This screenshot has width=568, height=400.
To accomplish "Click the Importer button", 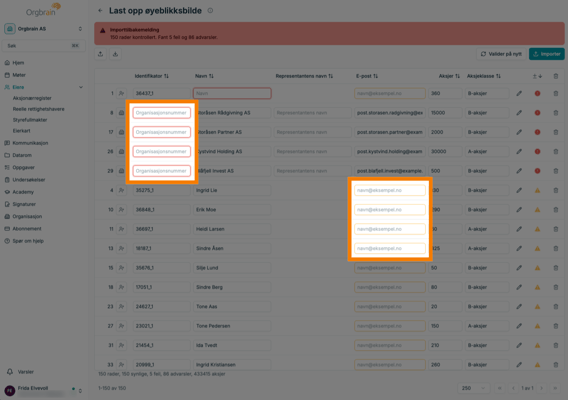I will [547, 54].
